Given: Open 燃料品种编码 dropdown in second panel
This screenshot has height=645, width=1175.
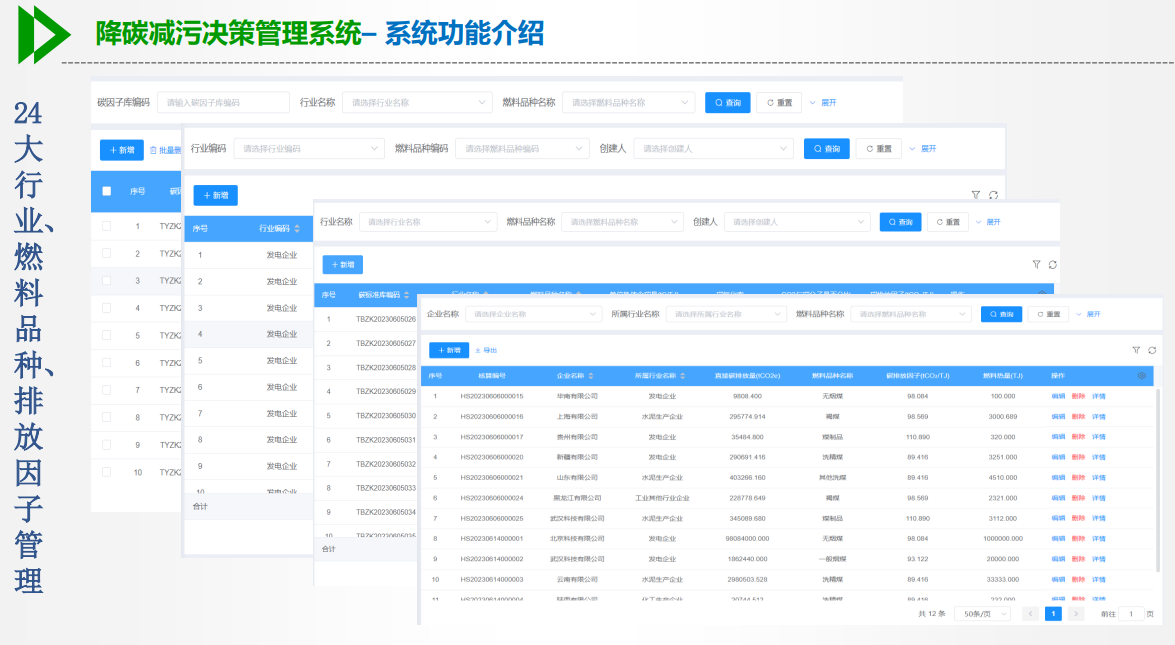Looking at the screenshot, I should point(522,148).
